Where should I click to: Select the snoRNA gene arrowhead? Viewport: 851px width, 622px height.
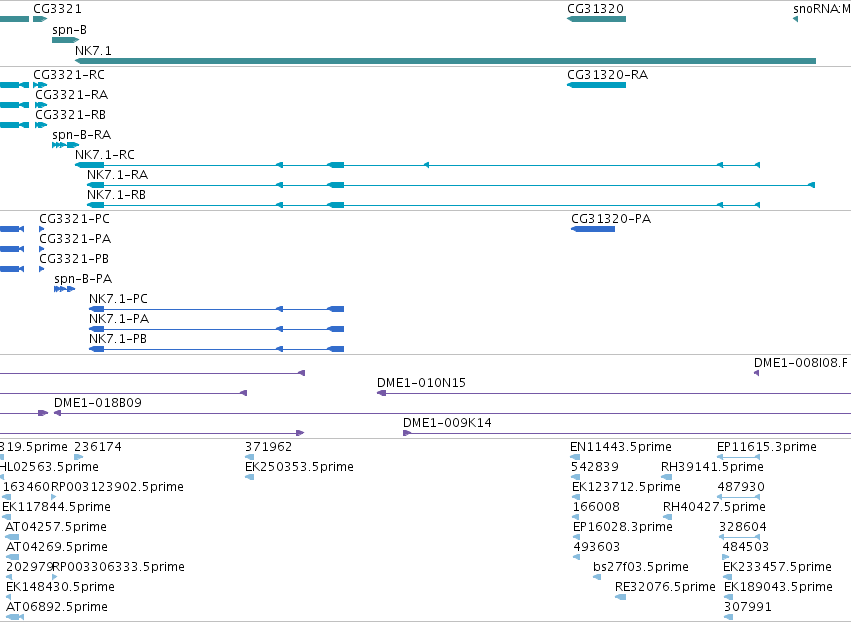click(795, 19)
